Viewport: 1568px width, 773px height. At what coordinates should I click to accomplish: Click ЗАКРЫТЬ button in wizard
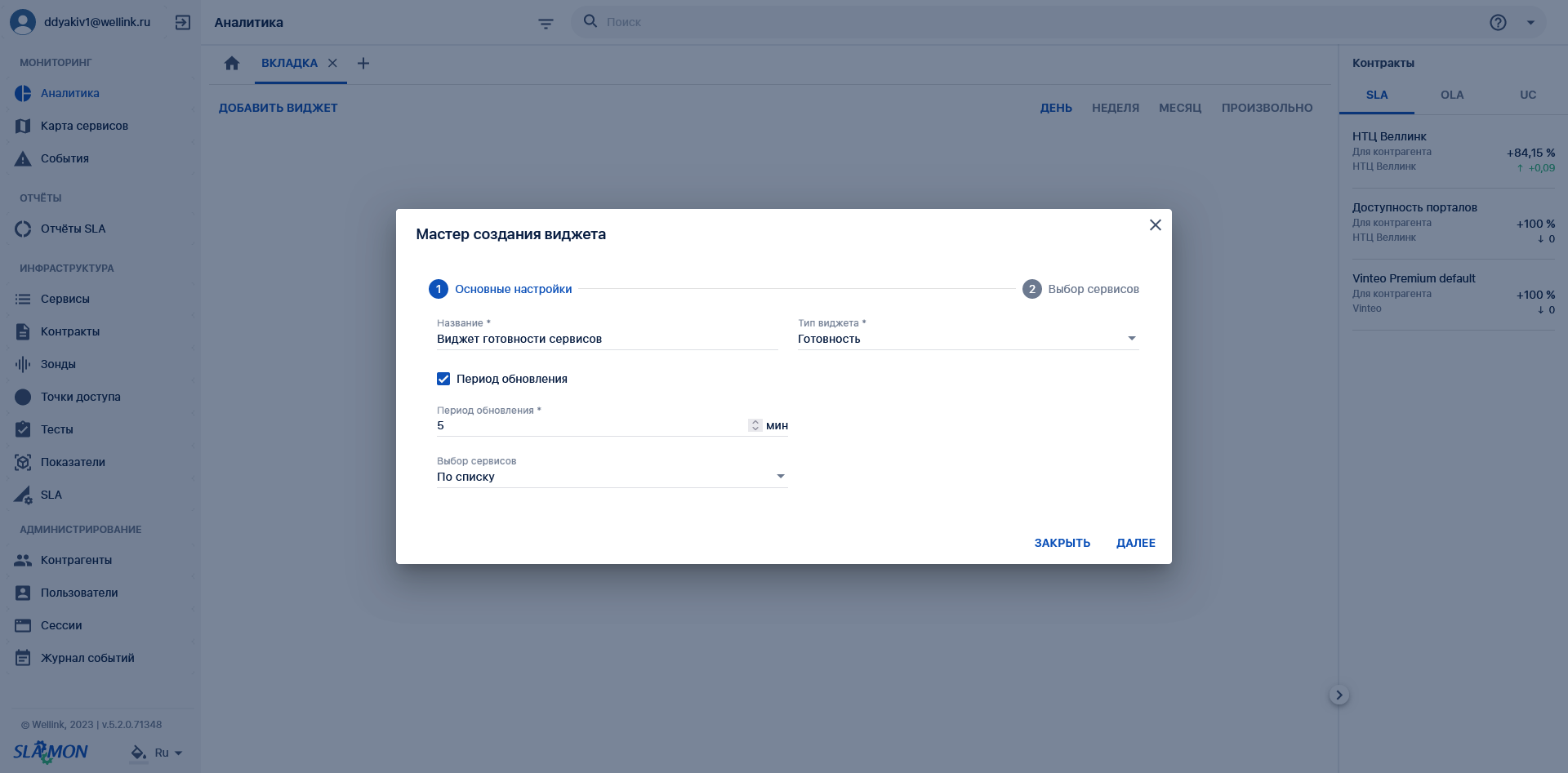[1062, 543]
